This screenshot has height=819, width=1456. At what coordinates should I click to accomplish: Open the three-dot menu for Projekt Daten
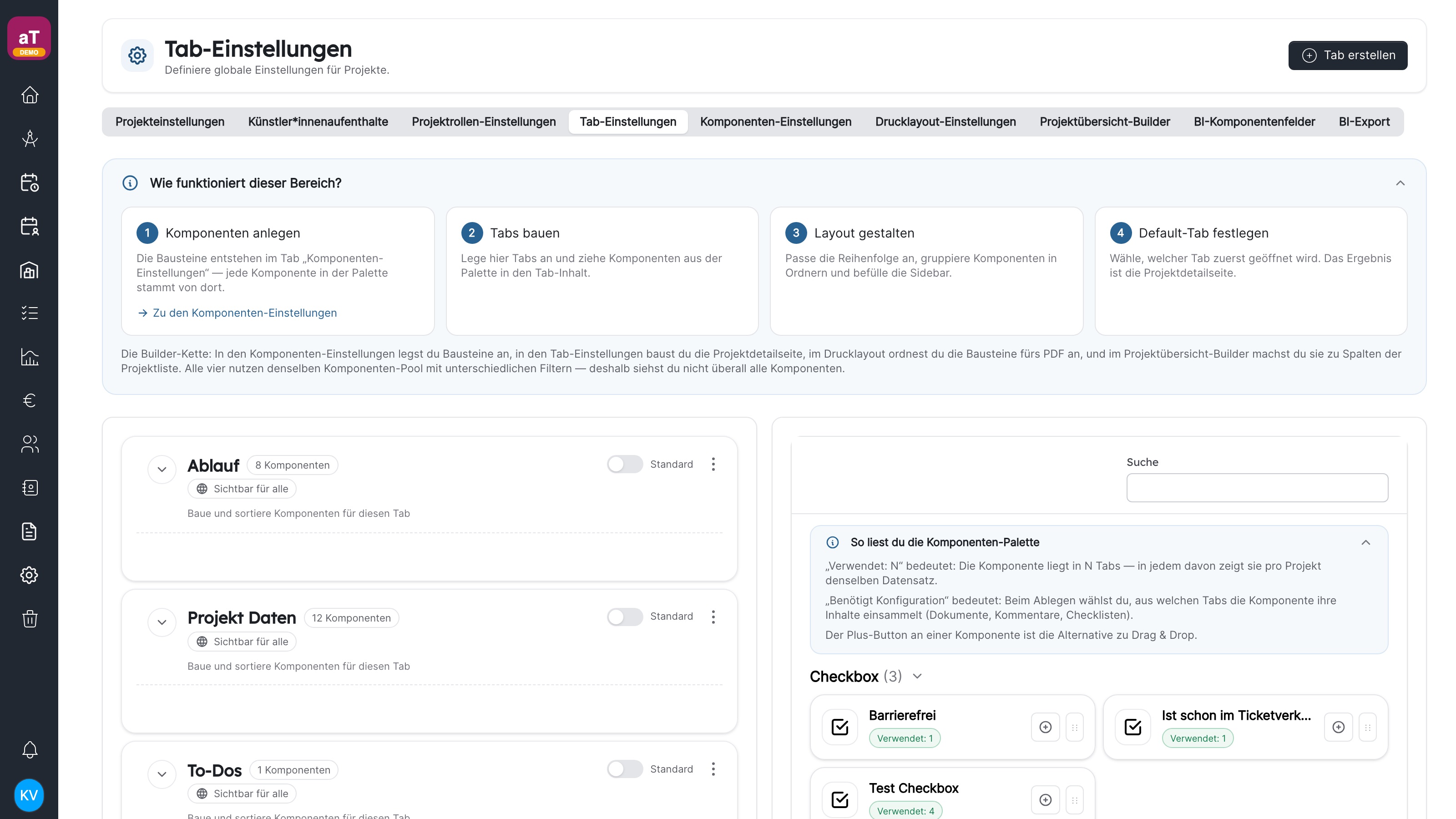[x=713, y=617]
